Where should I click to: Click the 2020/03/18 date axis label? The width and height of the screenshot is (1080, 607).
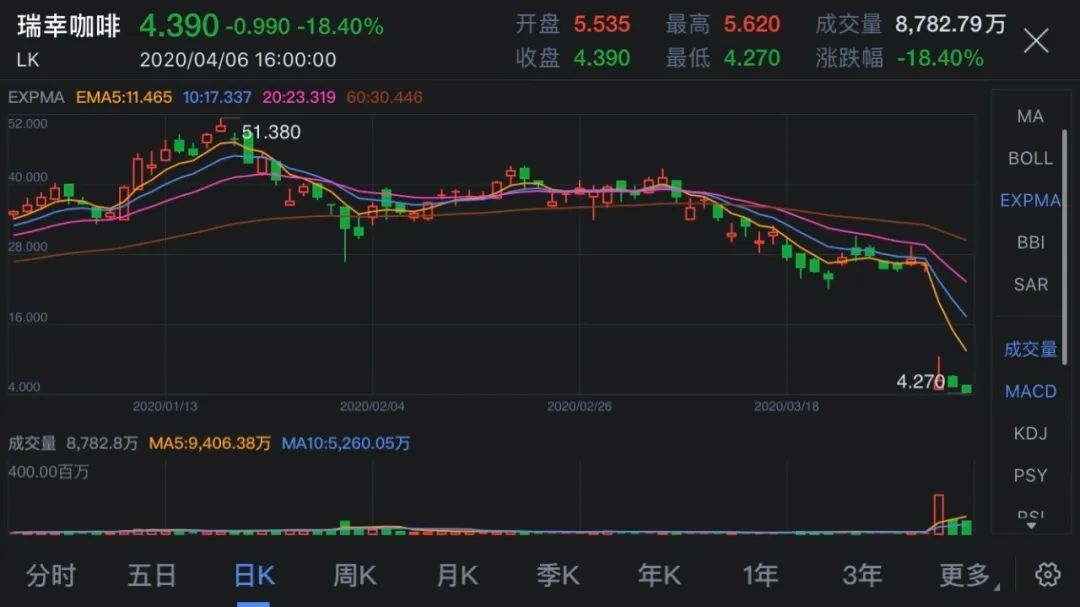[787, 407]
